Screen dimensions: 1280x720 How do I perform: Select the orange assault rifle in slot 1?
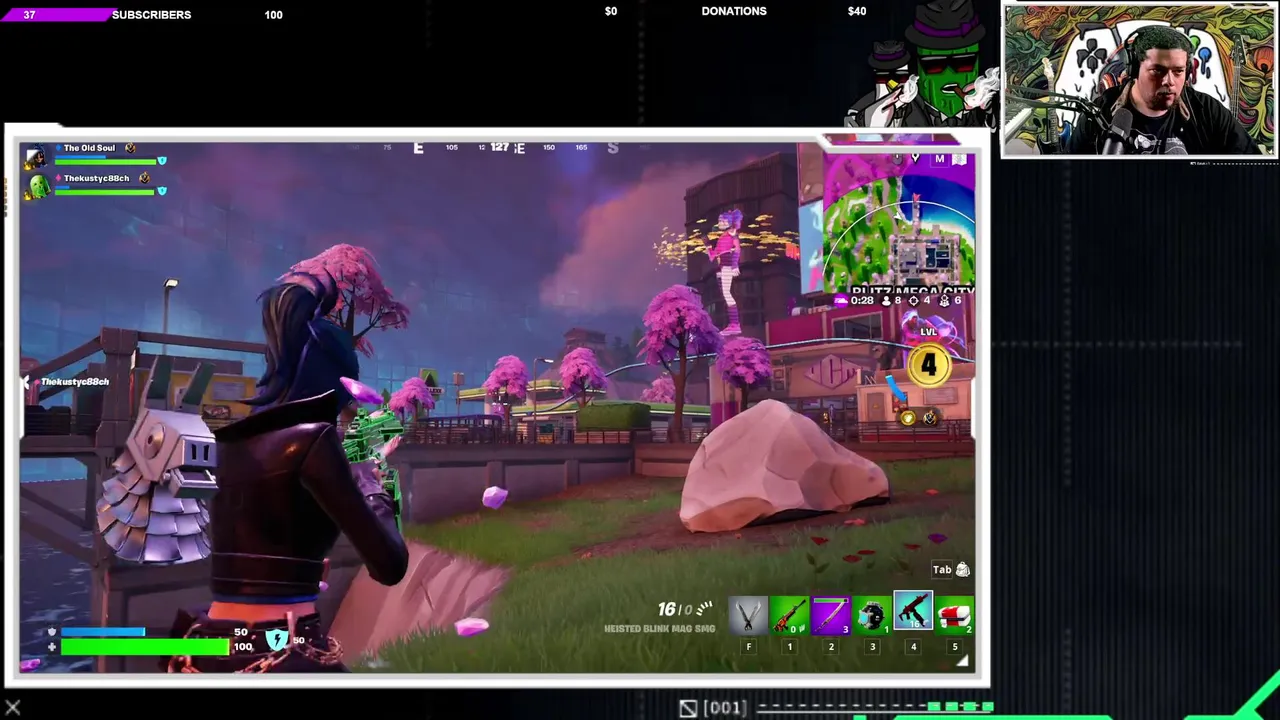tap(789, 614)
